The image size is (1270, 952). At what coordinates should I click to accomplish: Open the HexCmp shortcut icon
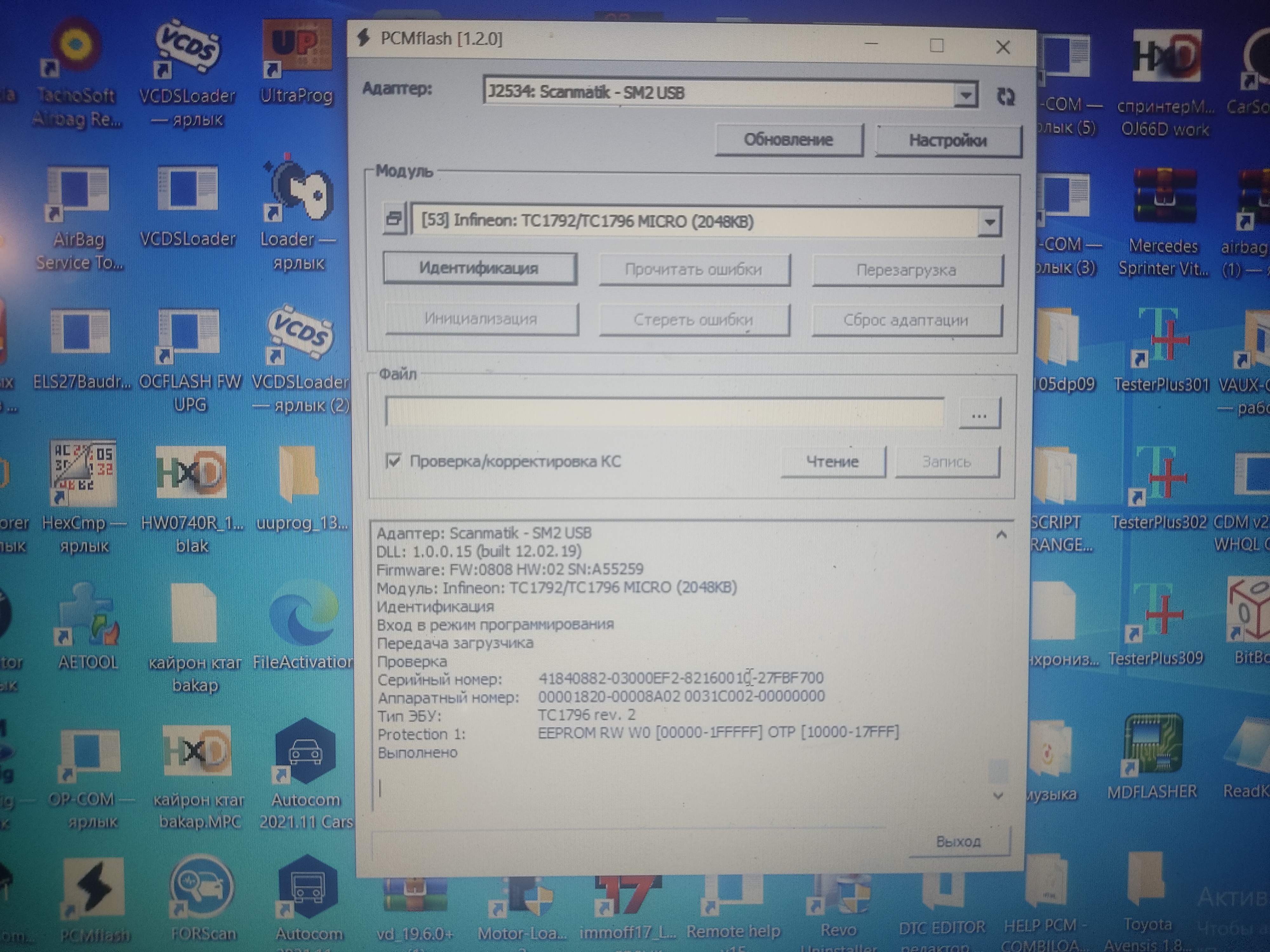click(x=84, y=473)
